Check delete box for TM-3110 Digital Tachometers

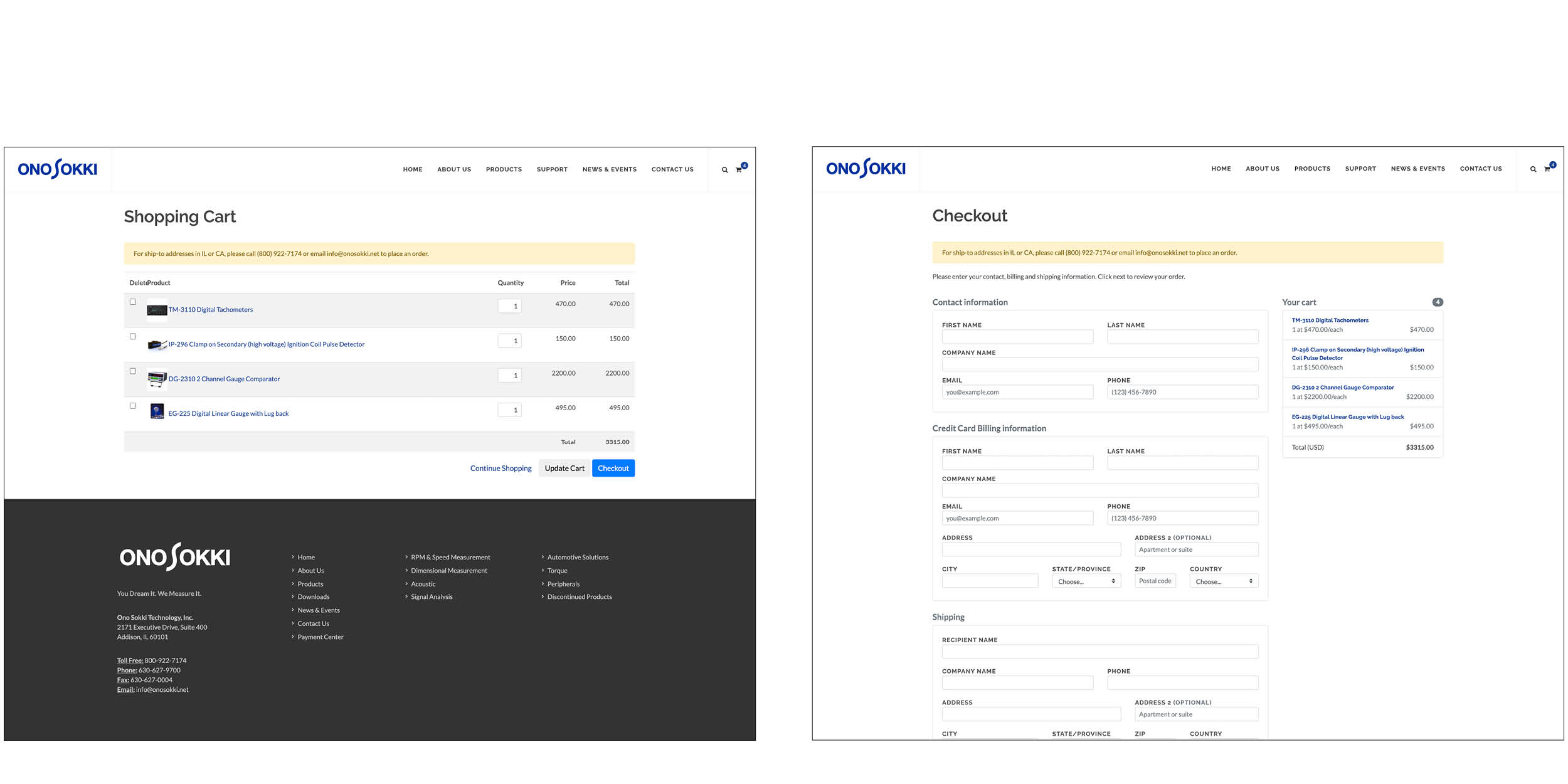click(133, 302)
